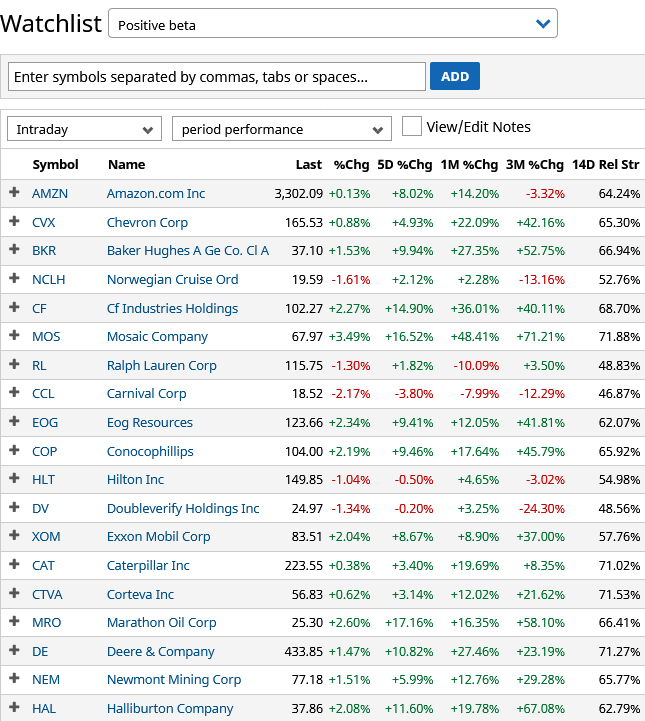The image size is (645, 721).
Task: Select Doubleverify 3M change -24.30%
Action: 542,509
